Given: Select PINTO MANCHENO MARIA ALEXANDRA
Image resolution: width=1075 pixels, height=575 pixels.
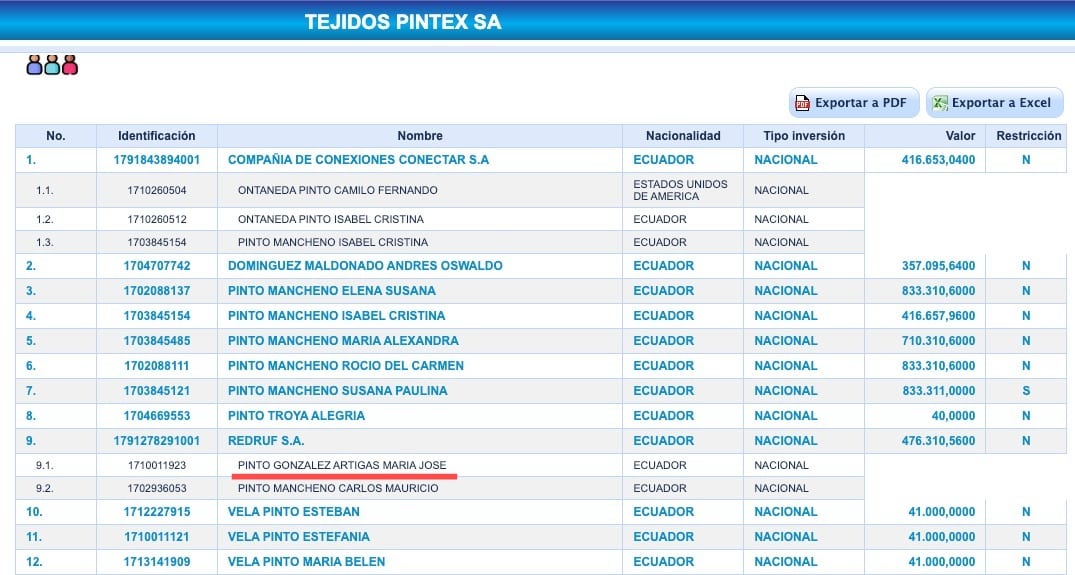Looking at the screenshot, I should pyautogui.click(x=343, y=341).
